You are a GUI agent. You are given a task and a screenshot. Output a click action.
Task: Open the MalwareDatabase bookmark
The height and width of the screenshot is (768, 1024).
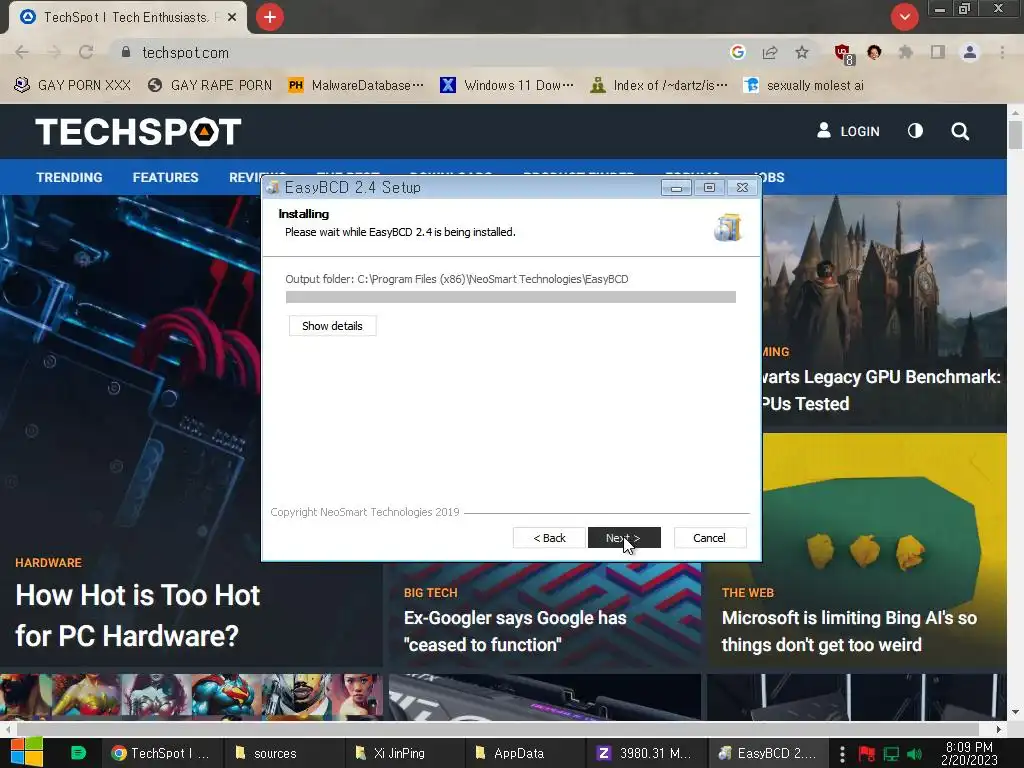pos(356,86)
